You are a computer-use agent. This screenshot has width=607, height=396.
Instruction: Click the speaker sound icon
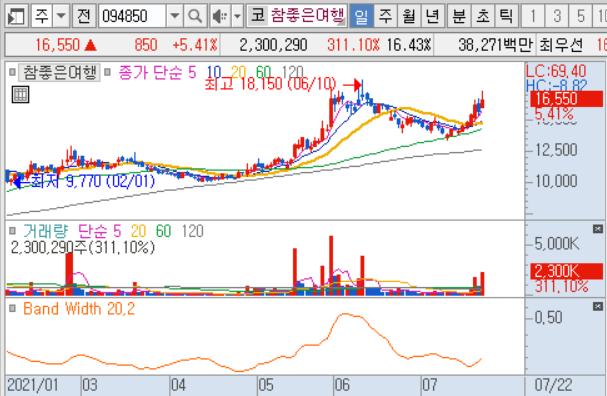tap(221, 16)
